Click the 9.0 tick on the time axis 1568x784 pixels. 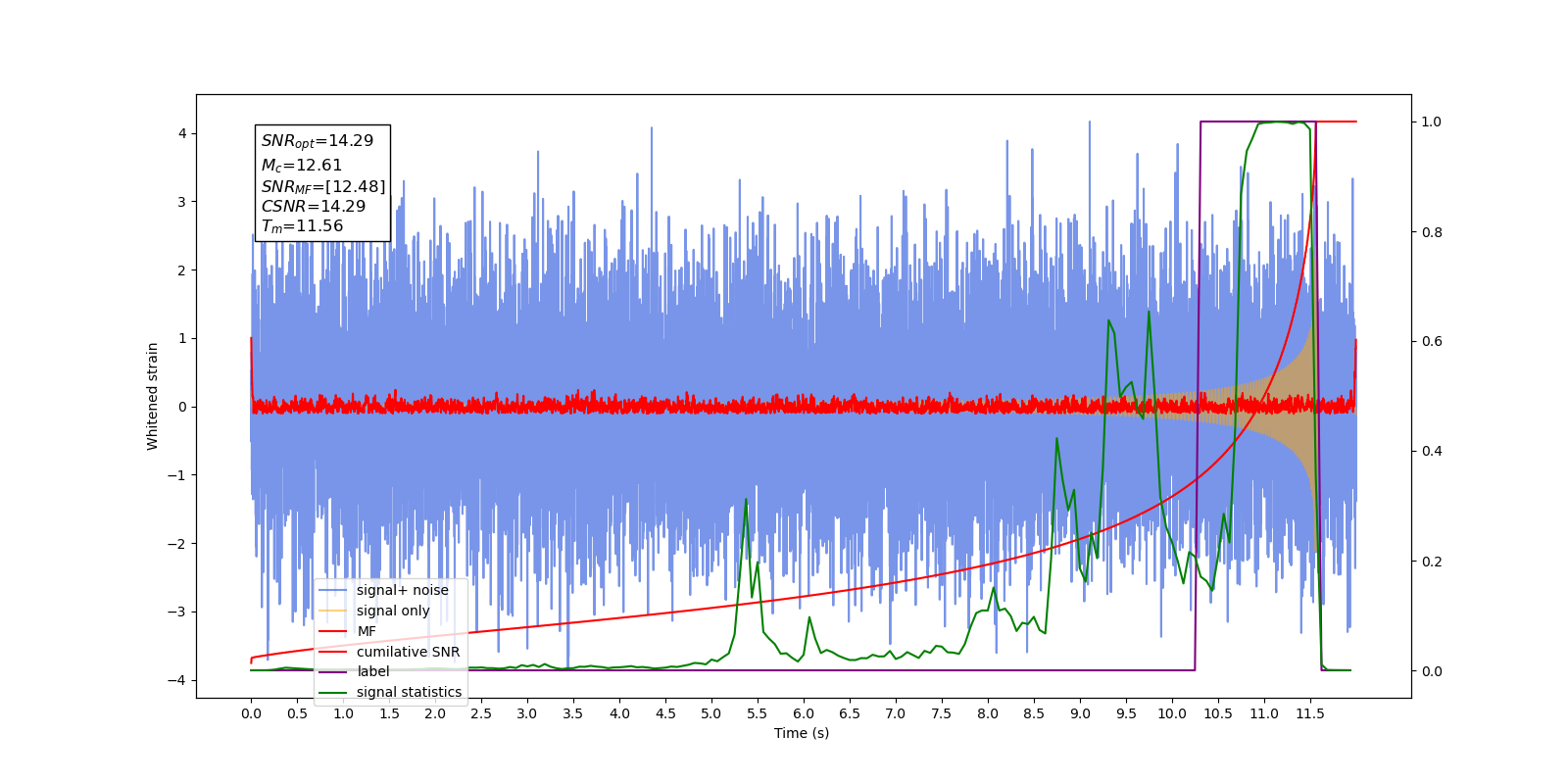pos(1080,713)
